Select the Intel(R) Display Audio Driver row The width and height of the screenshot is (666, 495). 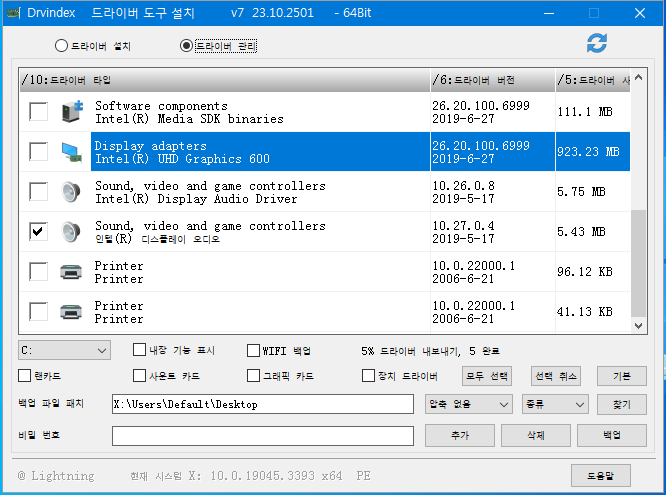tap(325, 192)
